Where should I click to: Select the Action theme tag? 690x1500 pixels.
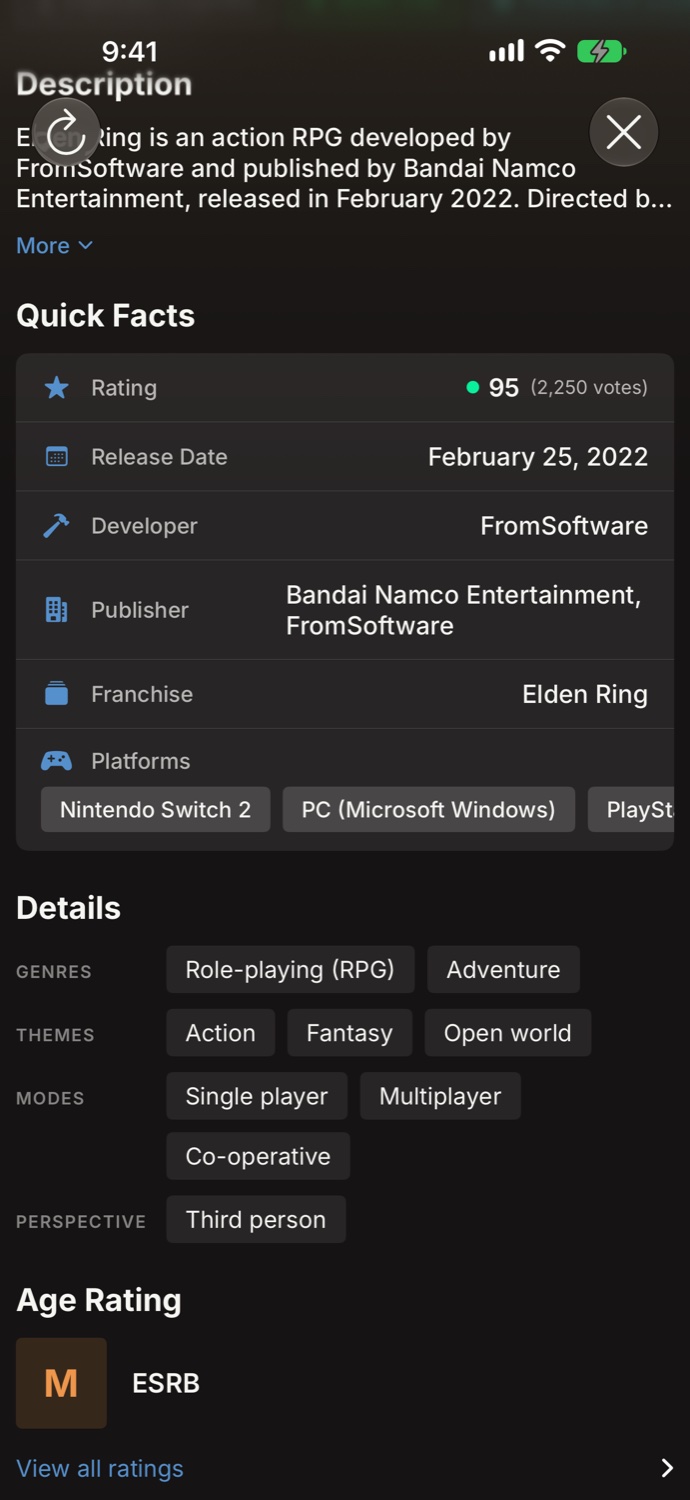(x=220, y=1033)
